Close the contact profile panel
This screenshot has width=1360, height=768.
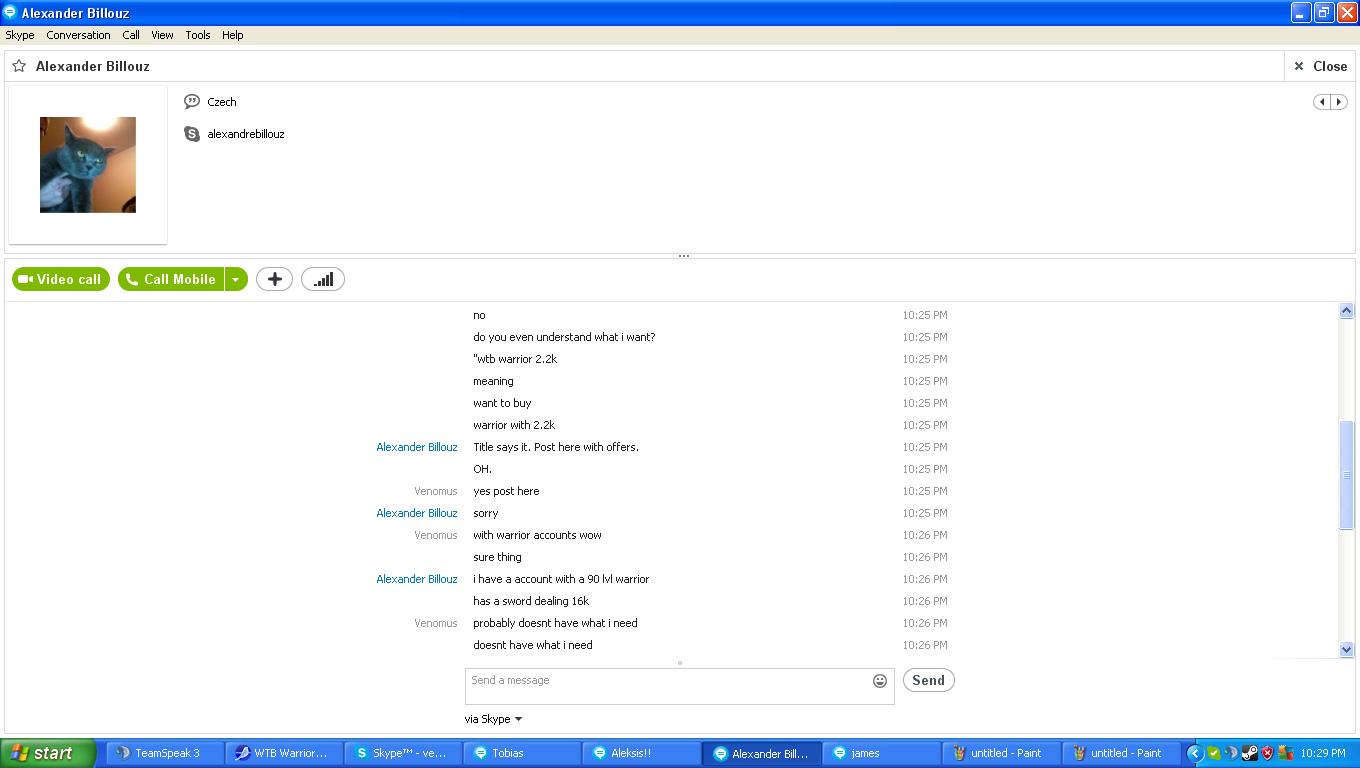click(x=1320, y=66)
